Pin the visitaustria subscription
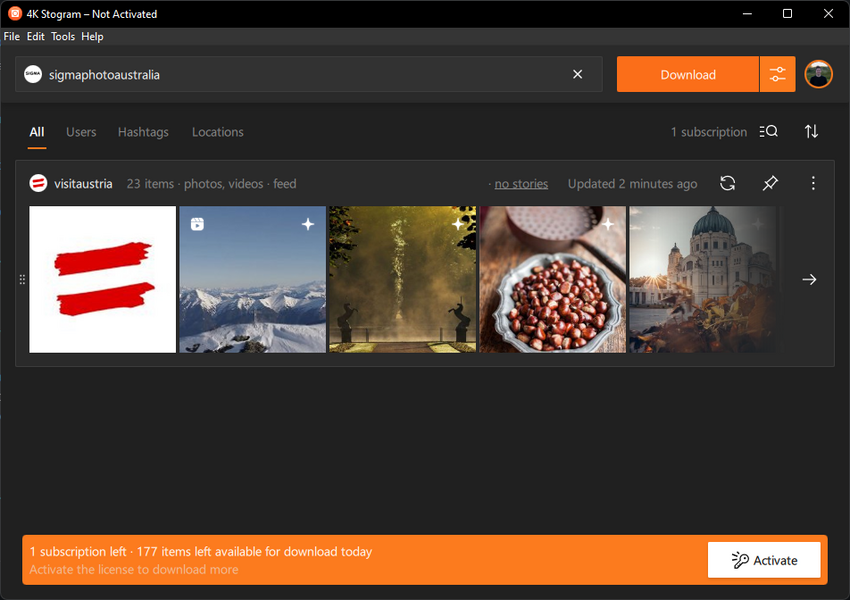This screenshot has height=600, width=850. coord(769,183)
